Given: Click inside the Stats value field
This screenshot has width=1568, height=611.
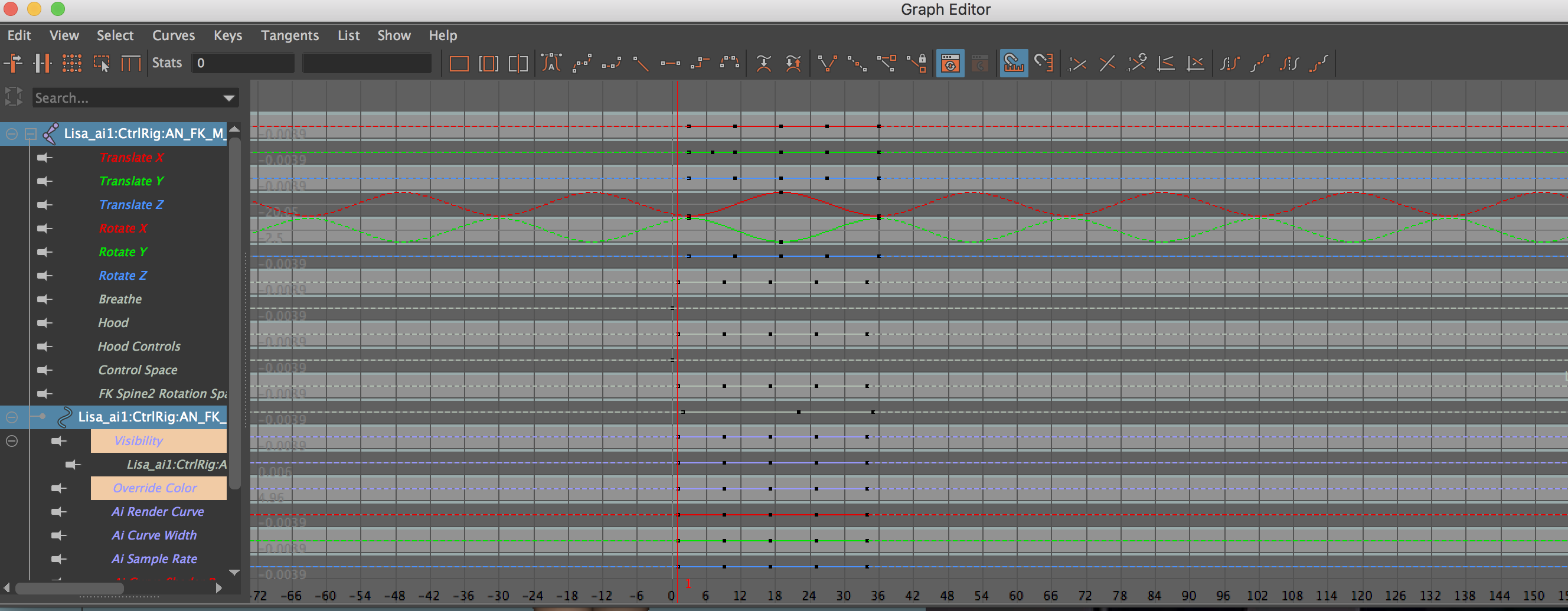Looking at the screenshot, I should tap(243, 63).
